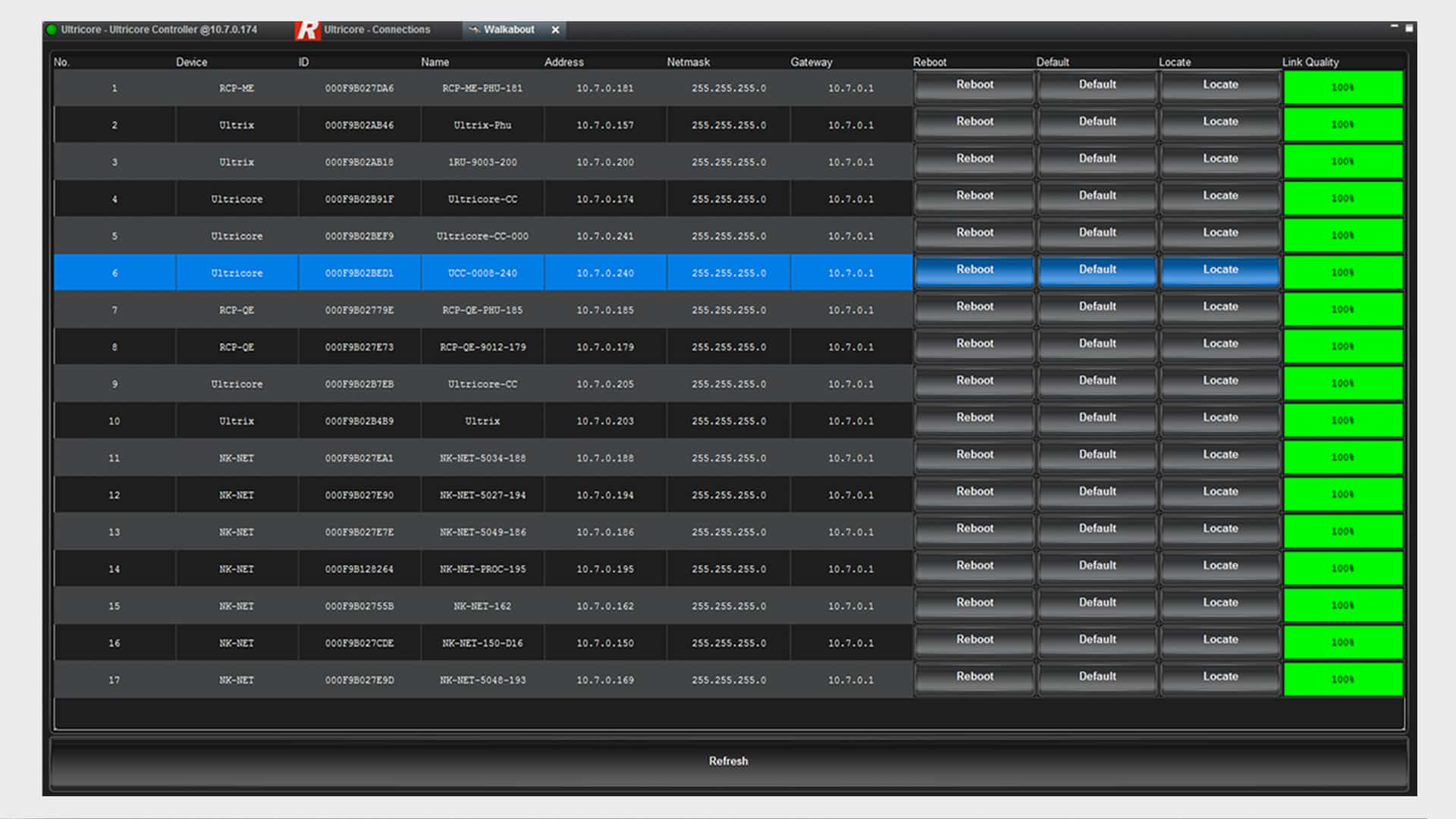Click link quality bar for RCP-ME-PHU-181
1456x819 pixels.
(x=1343, y=87)
